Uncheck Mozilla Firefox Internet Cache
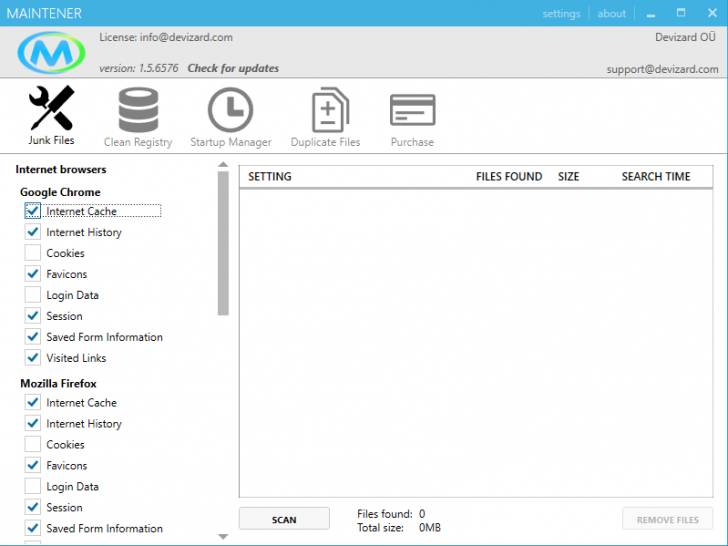Image resolution: width=728 pixels, height=546 pixels. tap(32, 402)
